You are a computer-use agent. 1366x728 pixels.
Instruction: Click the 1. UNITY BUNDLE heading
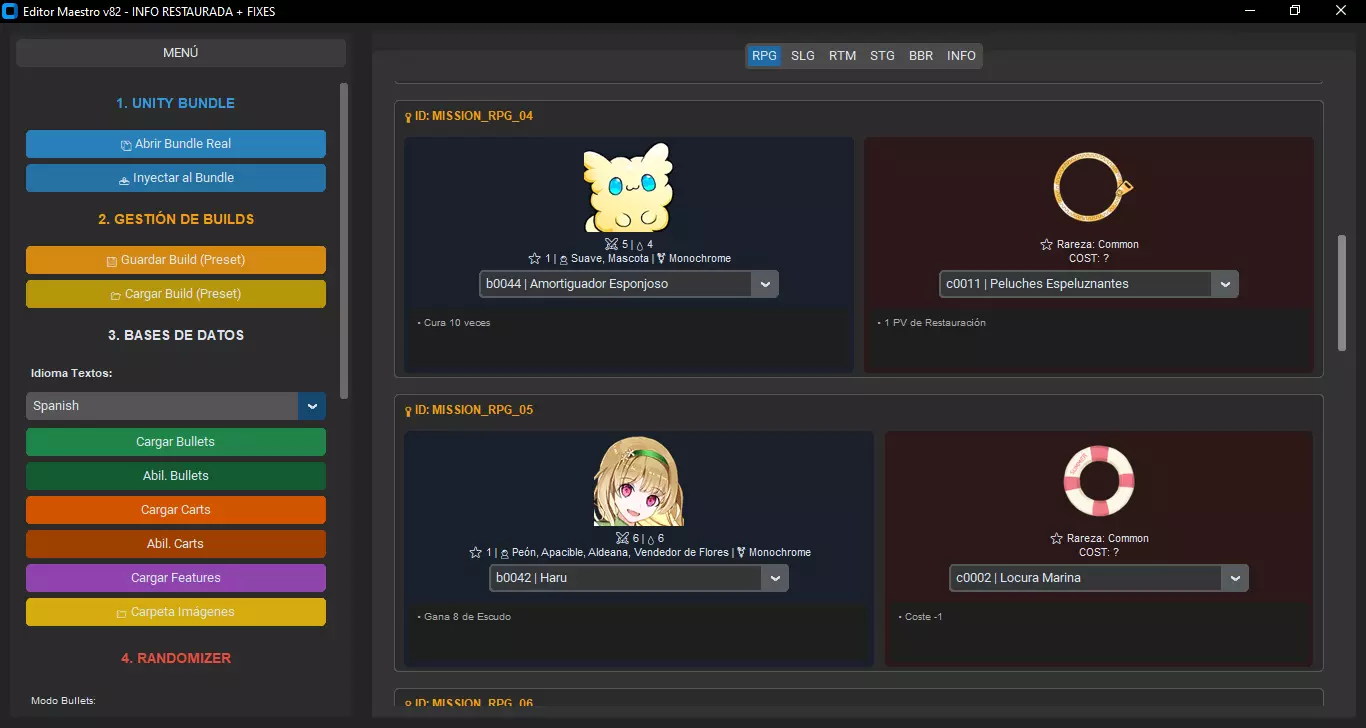[x=176, y=103]
